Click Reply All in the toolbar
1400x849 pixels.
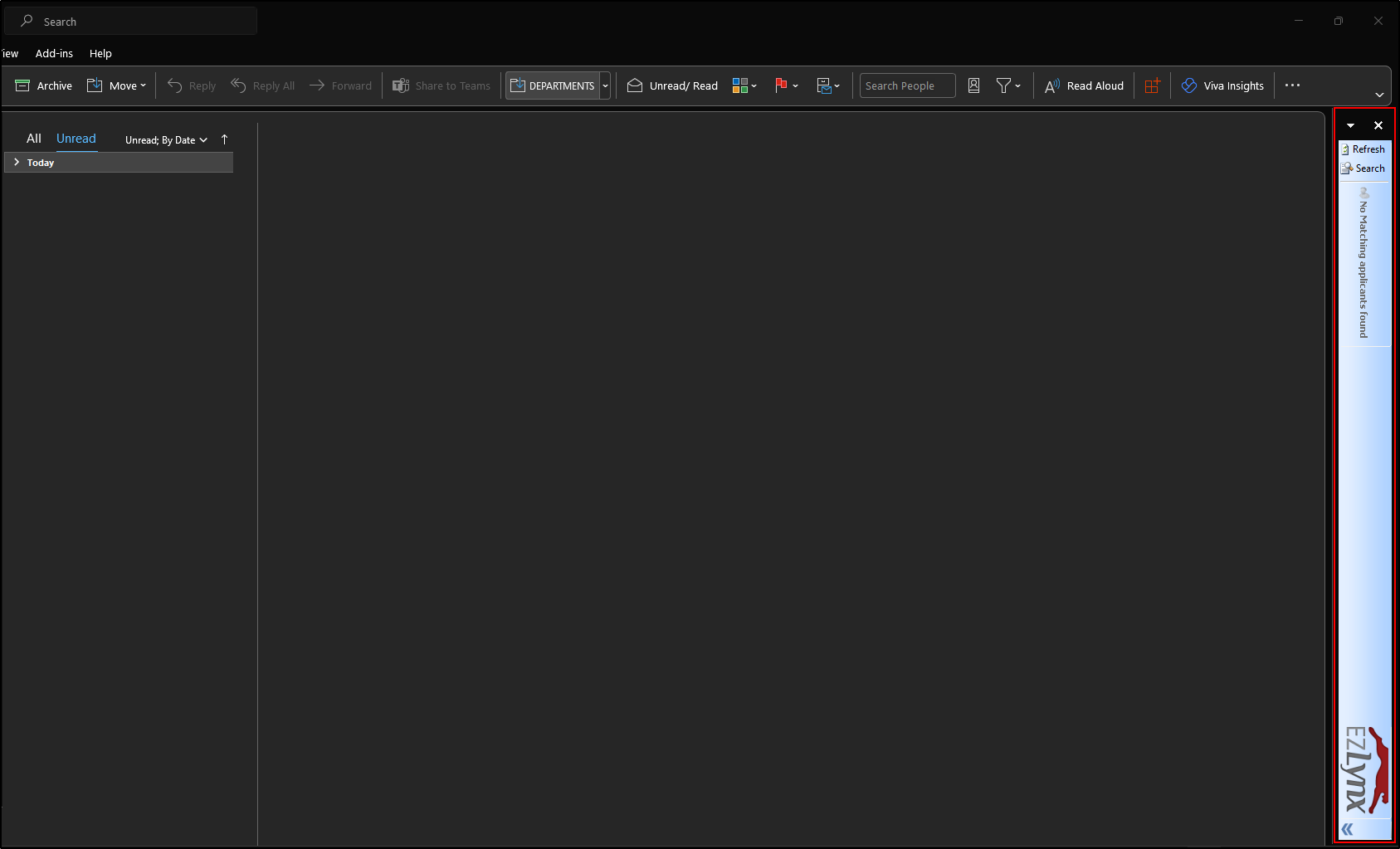(263, 85)
